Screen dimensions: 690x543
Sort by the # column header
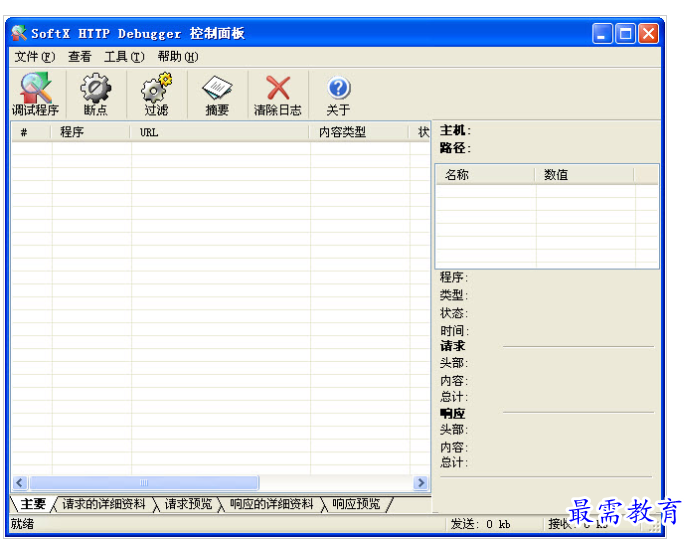[x=31, y=132]
